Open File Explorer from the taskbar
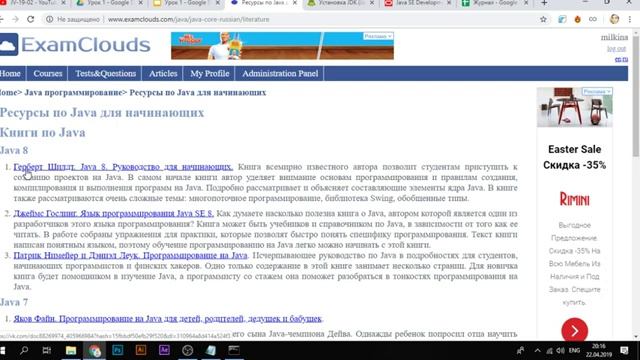Viewport: 640px width, 360px height. (71, 350)
